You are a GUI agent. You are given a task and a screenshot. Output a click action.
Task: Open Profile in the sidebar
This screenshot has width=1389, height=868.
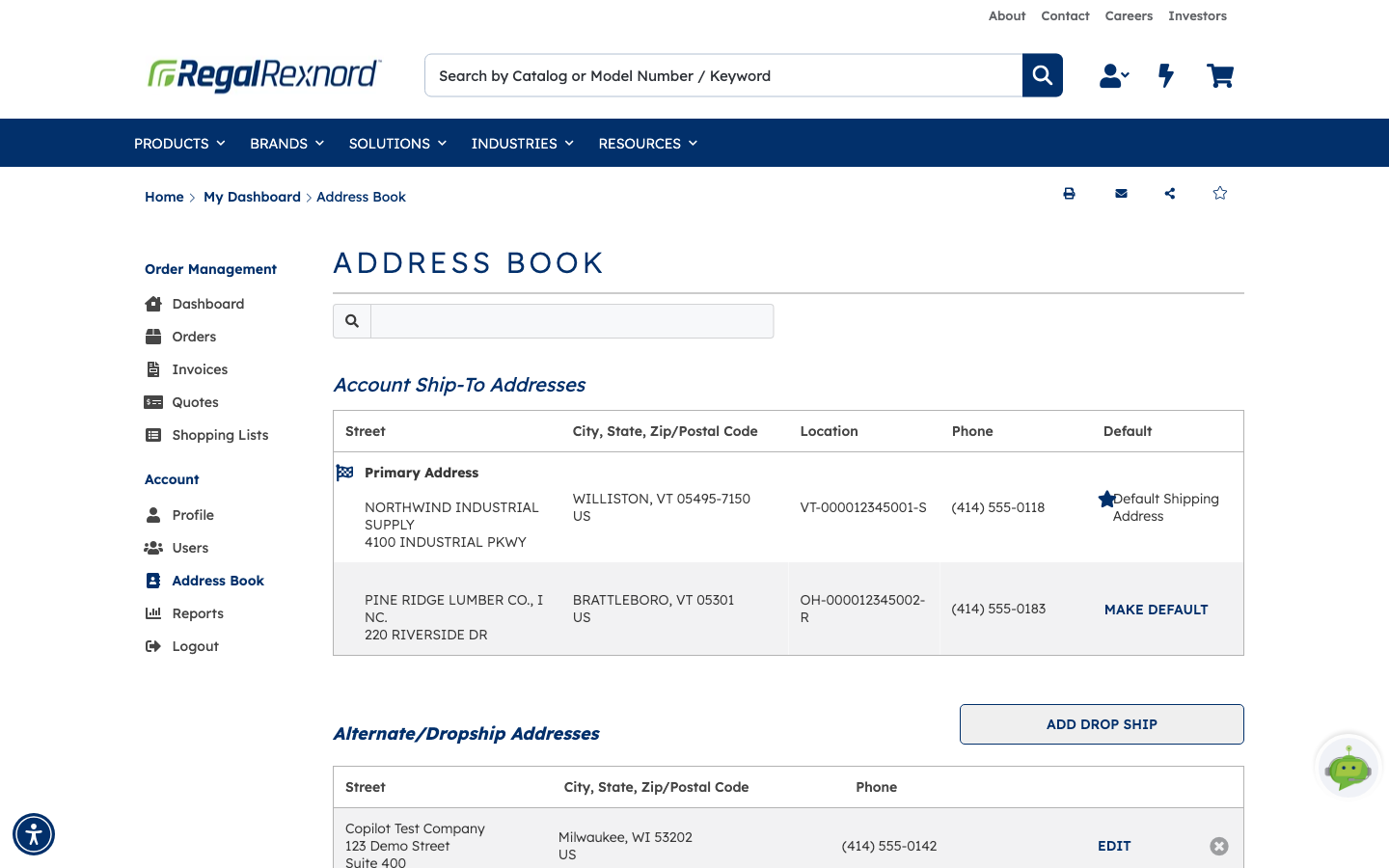point(179,515)
